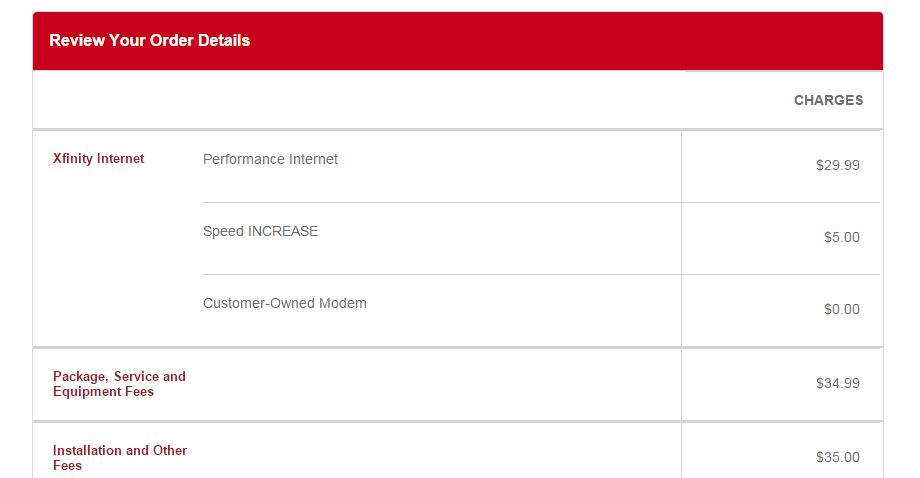Viewport: 920px width, 478px height.
Task: Click the $29.99 Performance Internet charge
Action: [837, 165]
